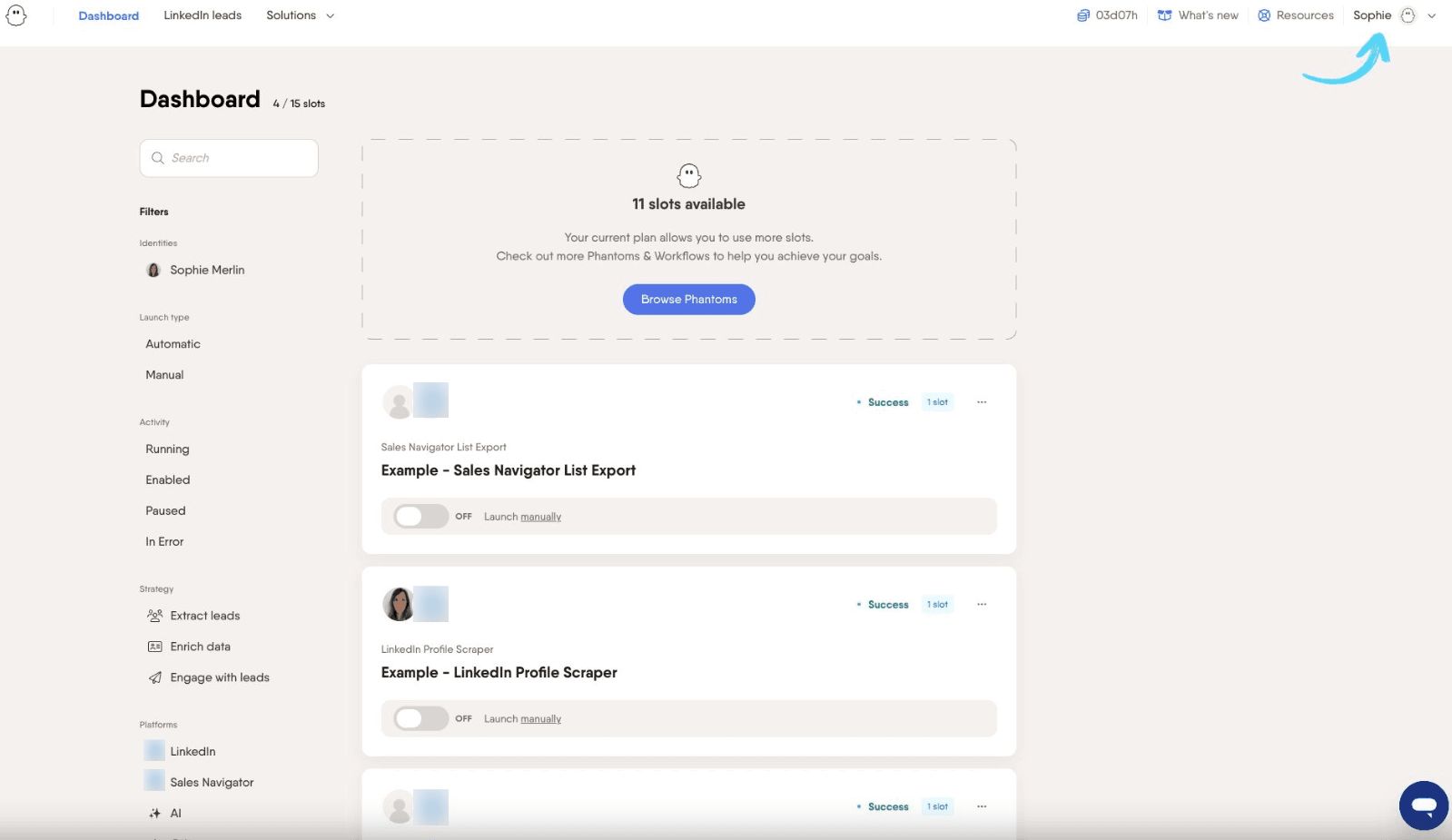The image size is (1452, 840).
Task: Click the execution time icon beside 03d07h
Action: (x=1082, y=15)
